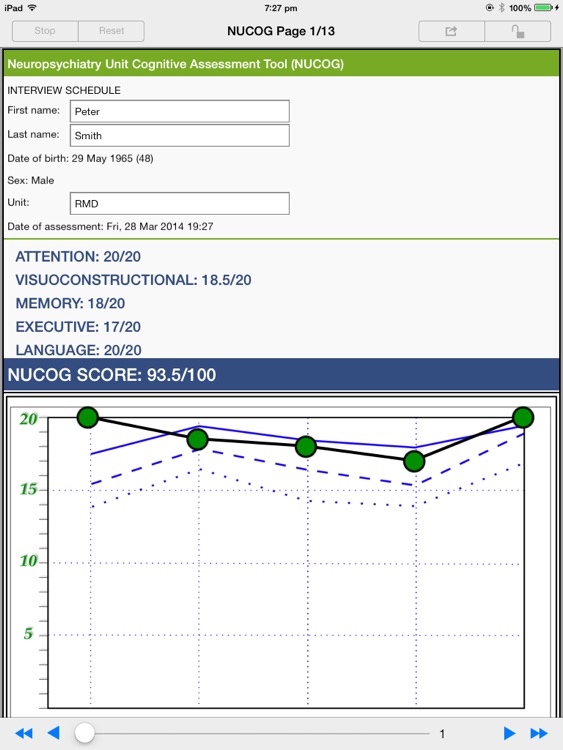Tap the battery icon in status bar
This screenshot has height=750, width=563.
click(x=543, y=8)
